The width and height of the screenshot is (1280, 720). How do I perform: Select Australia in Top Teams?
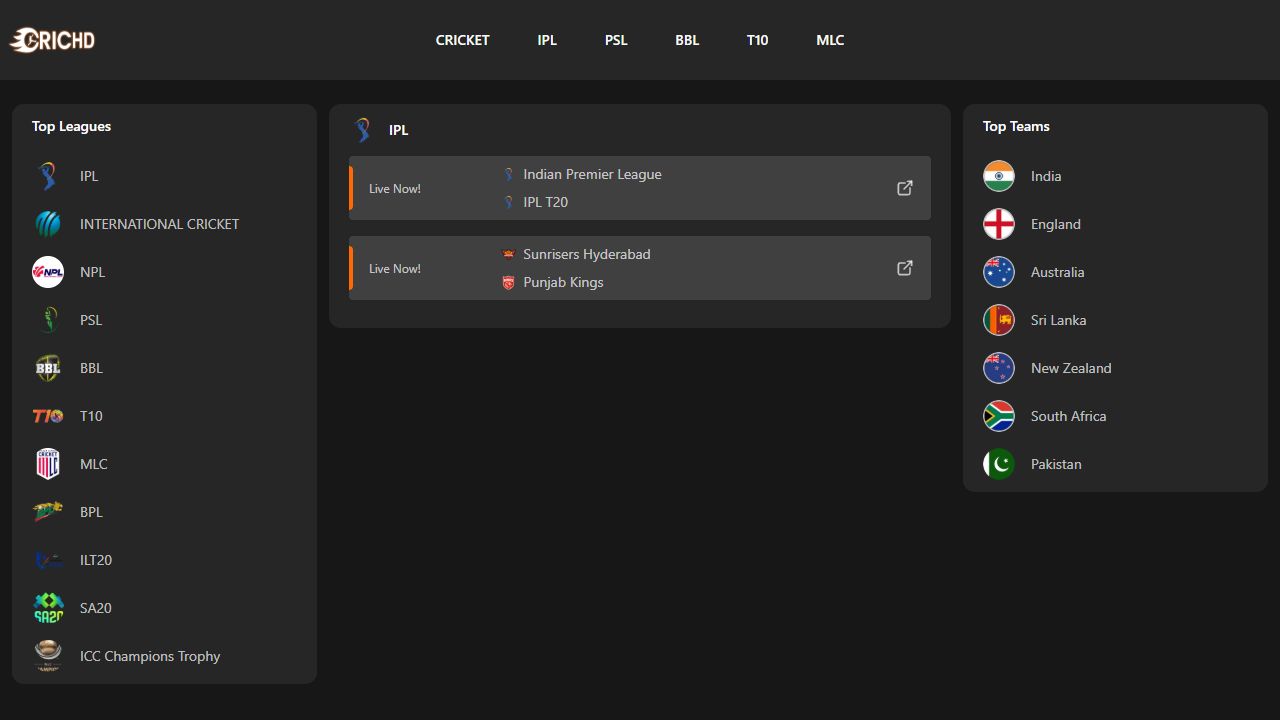click(x=1057, y=272)
